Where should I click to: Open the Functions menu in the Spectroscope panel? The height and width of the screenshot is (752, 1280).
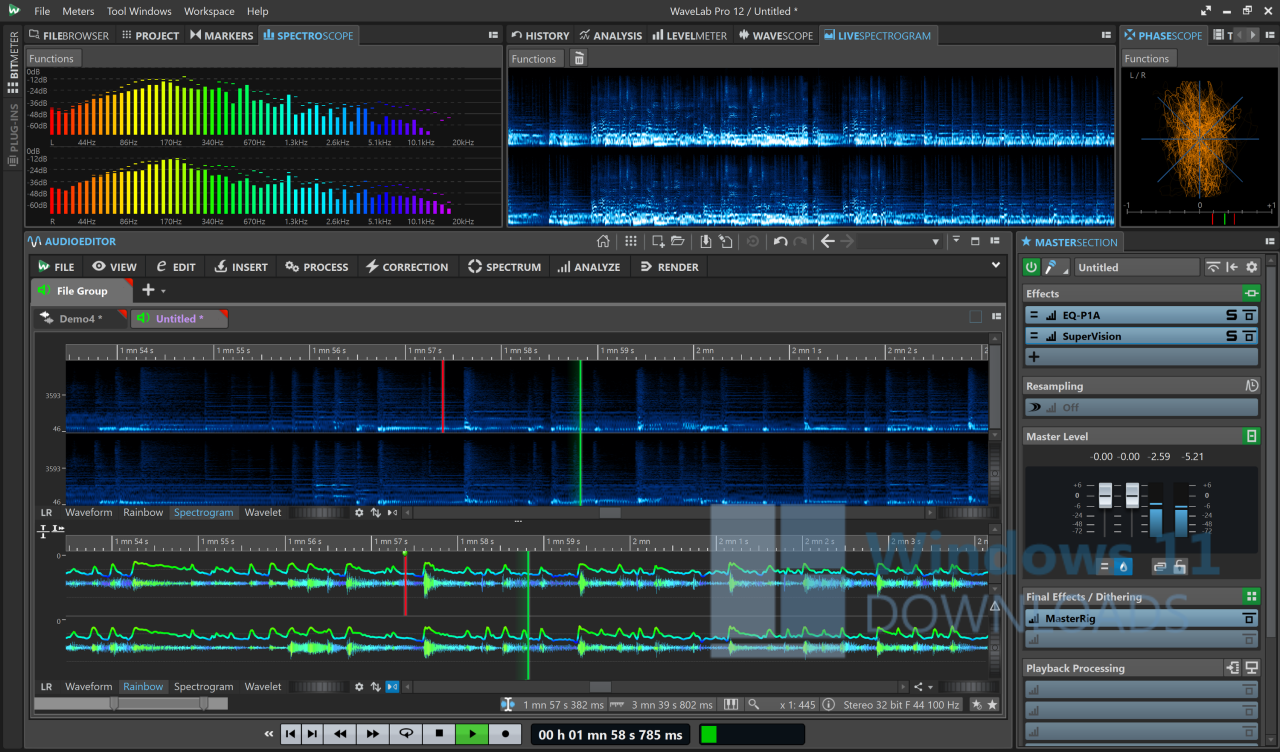[53, 58]
